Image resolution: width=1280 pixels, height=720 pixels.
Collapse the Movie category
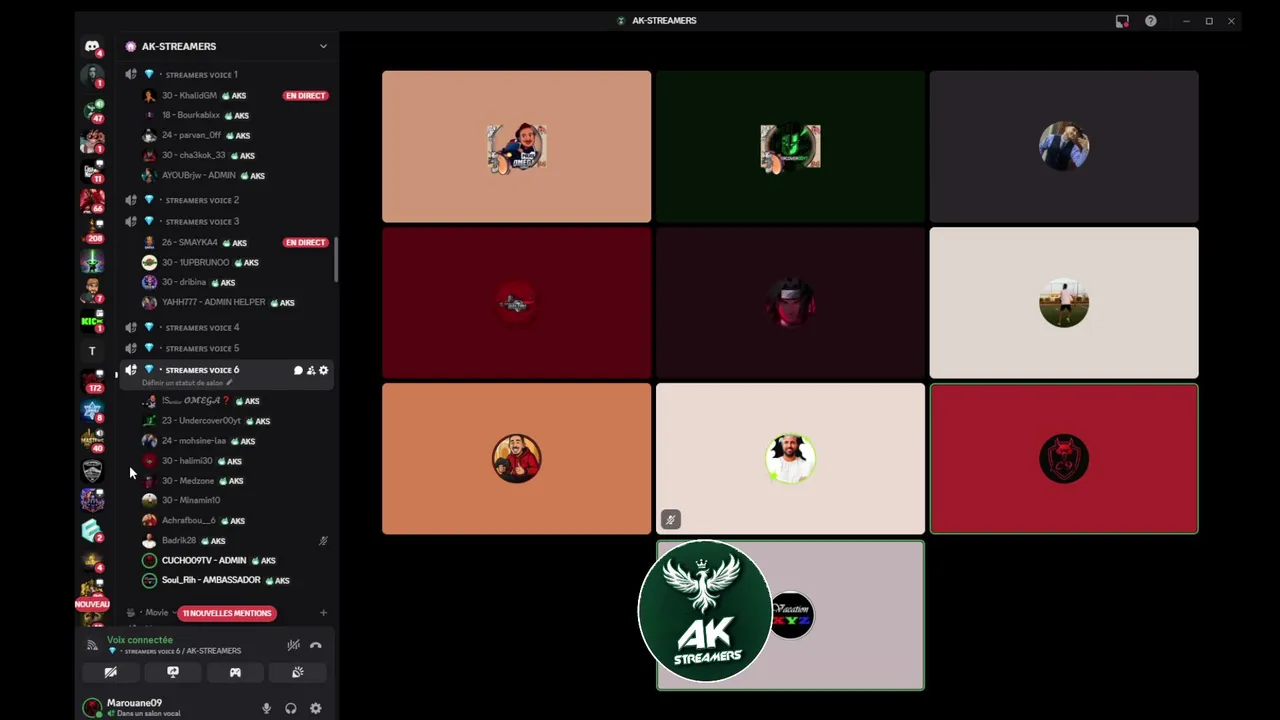tap(157, 612)
